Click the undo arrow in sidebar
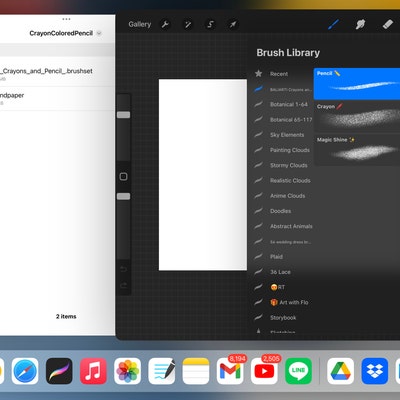 click(123, 269)
